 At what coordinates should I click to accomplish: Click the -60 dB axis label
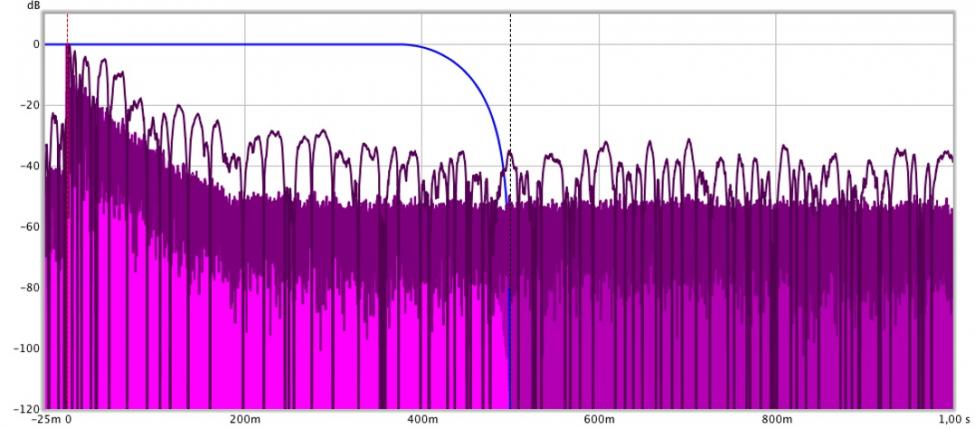[29, 227]
